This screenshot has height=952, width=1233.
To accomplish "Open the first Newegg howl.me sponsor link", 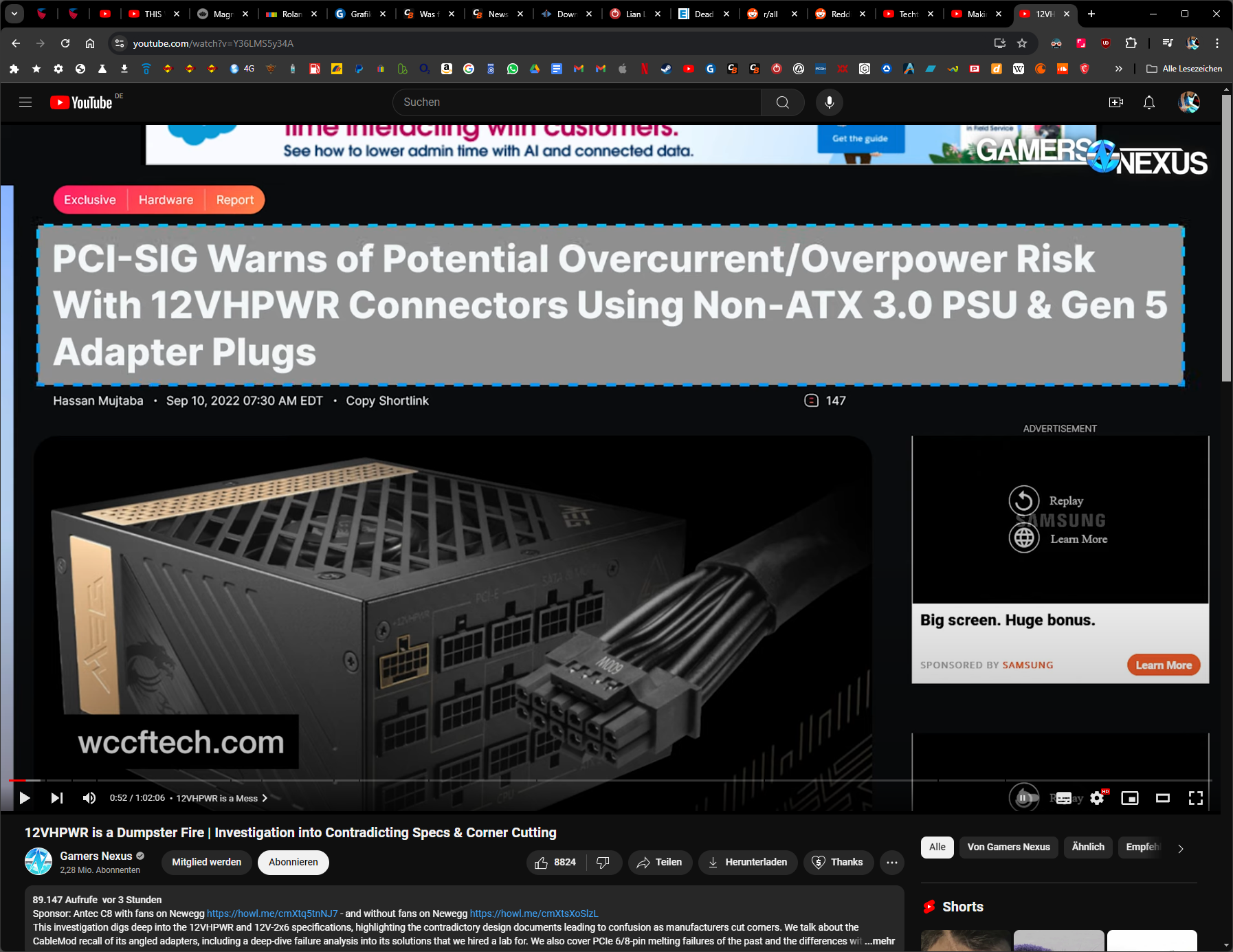I will (x=272, y=914).
